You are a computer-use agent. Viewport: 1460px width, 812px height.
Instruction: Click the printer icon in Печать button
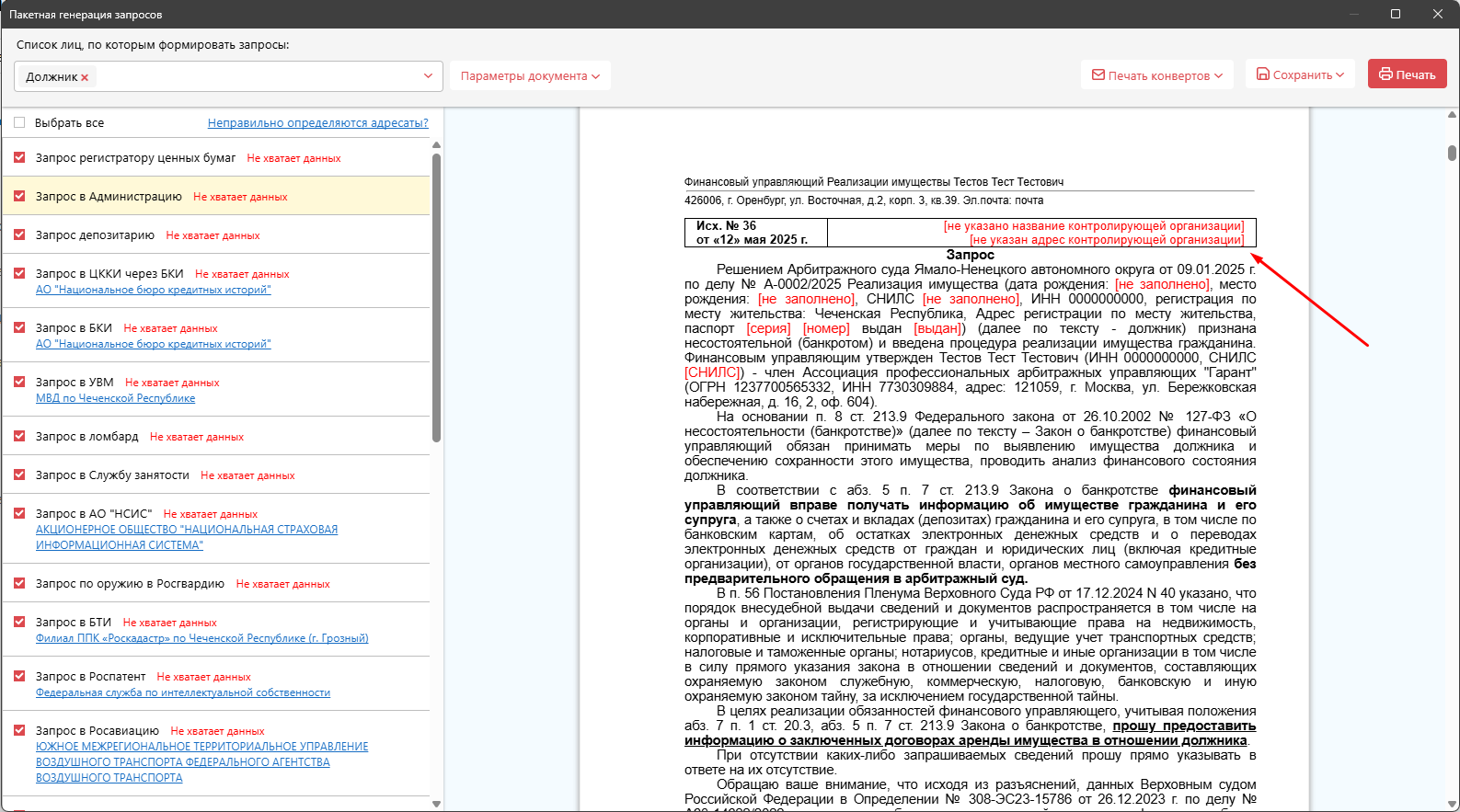1385,74
